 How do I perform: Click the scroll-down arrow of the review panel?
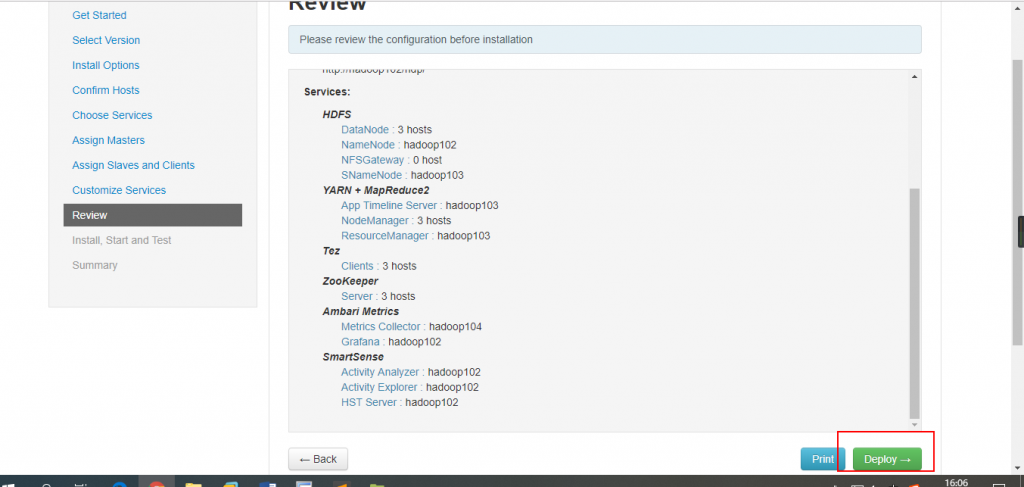pyautogui.click(x=914, y=424)
